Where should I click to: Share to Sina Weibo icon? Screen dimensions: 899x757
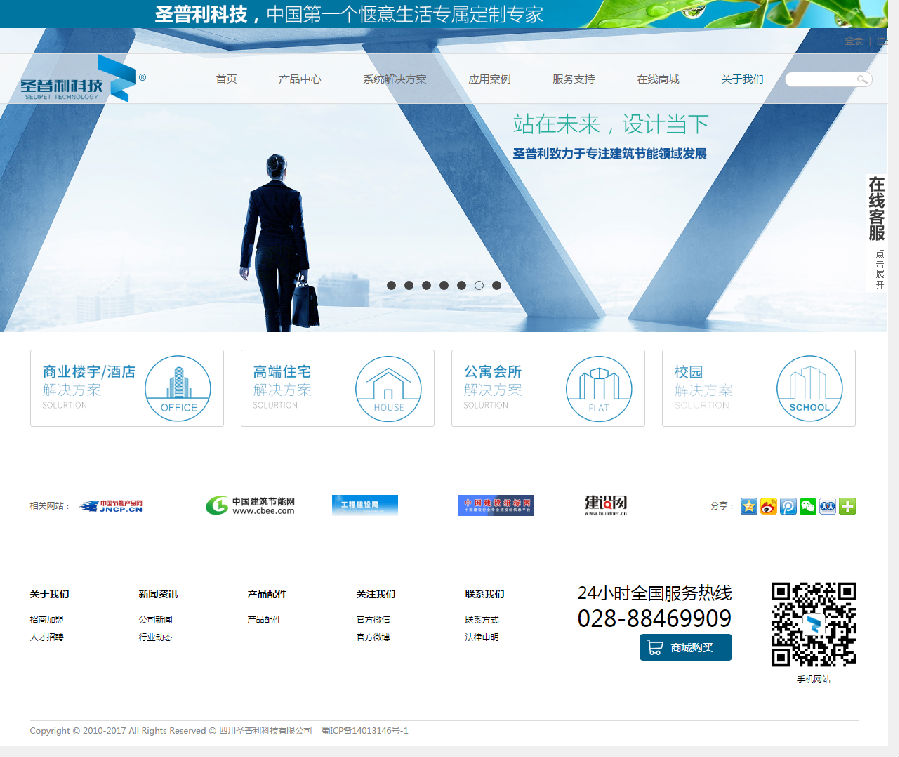pyautogui.click(x=768, y=506)
